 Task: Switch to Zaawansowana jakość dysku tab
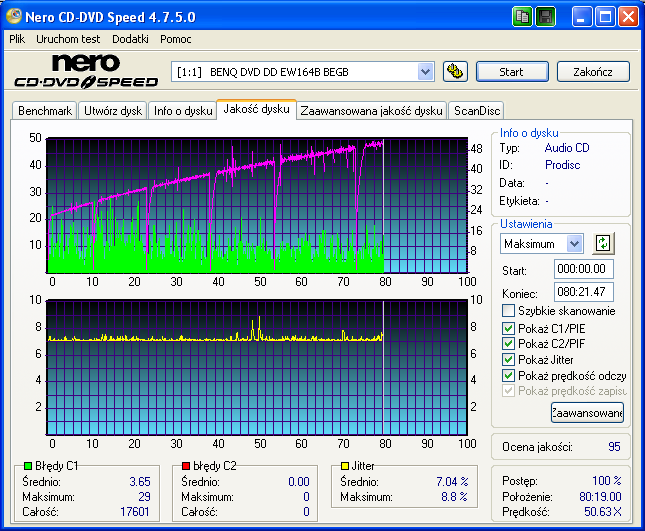click(371, 111)
